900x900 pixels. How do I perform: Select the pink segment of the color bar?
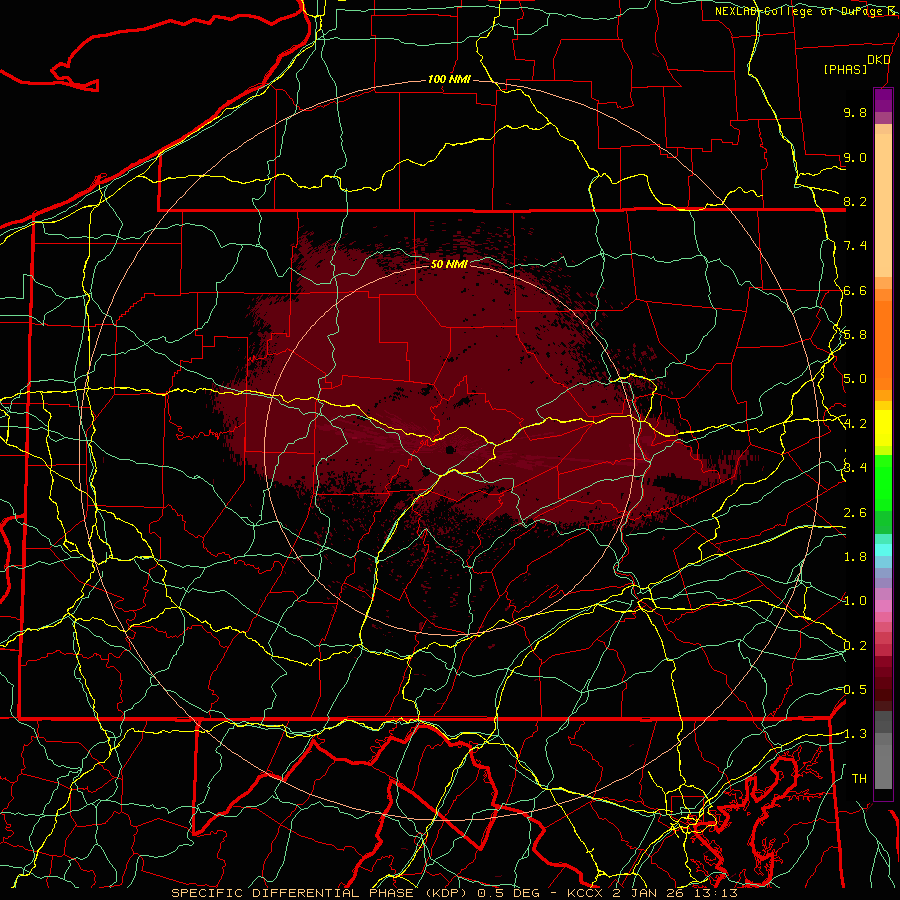point(883,606)
